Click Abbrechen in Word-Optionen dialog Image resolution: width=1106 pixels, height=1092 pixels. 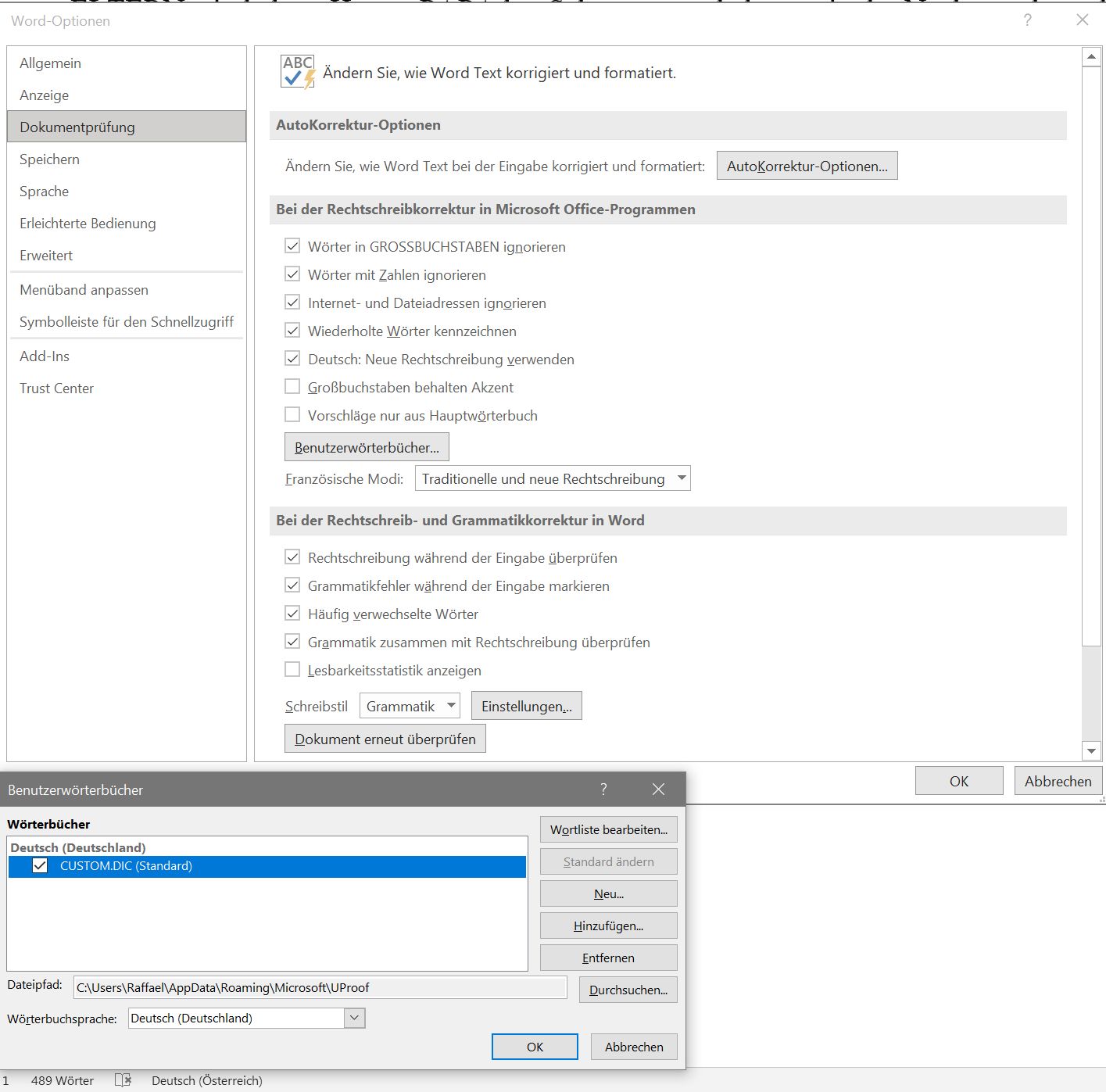(1058, 781)
